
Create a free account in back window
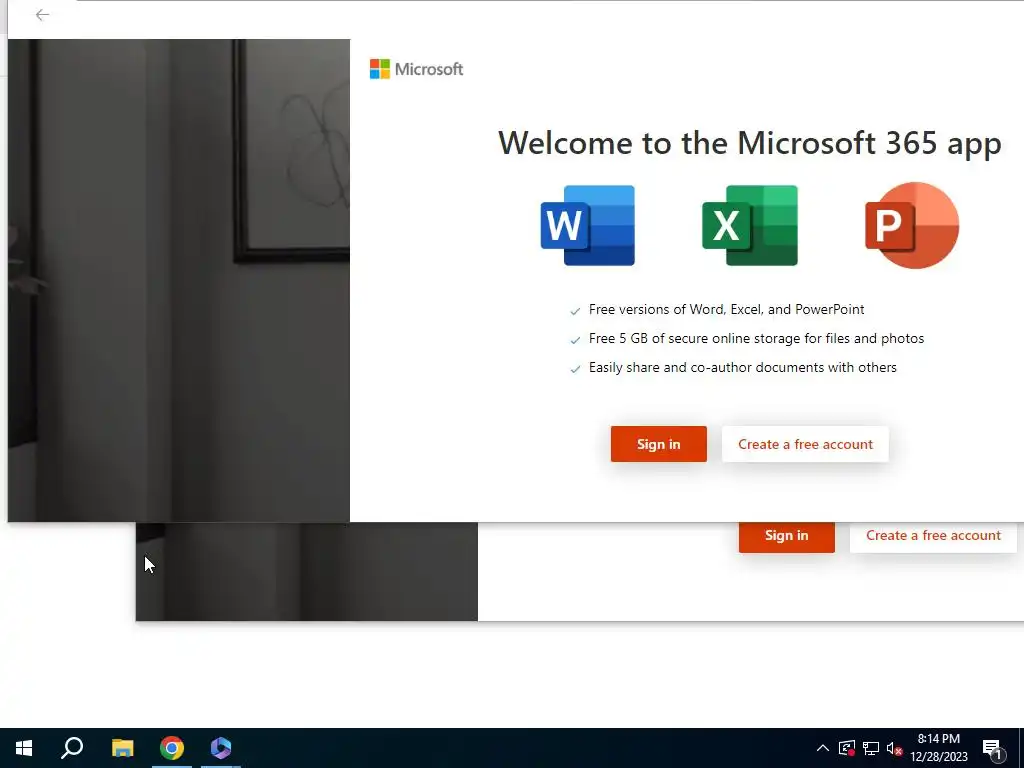933,536
